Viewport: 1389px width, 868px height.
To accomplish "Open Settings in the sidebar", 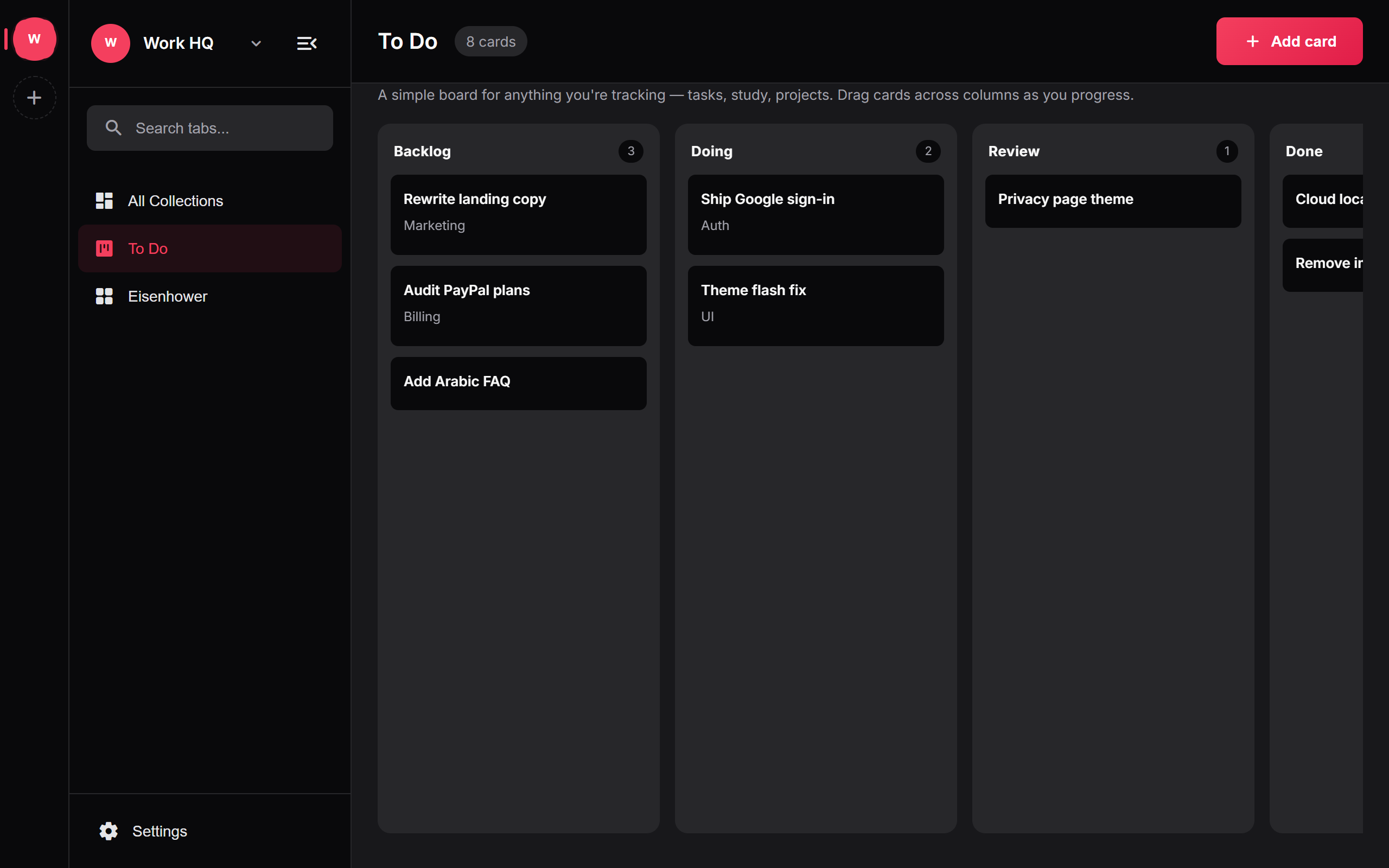I will point(210,831).
